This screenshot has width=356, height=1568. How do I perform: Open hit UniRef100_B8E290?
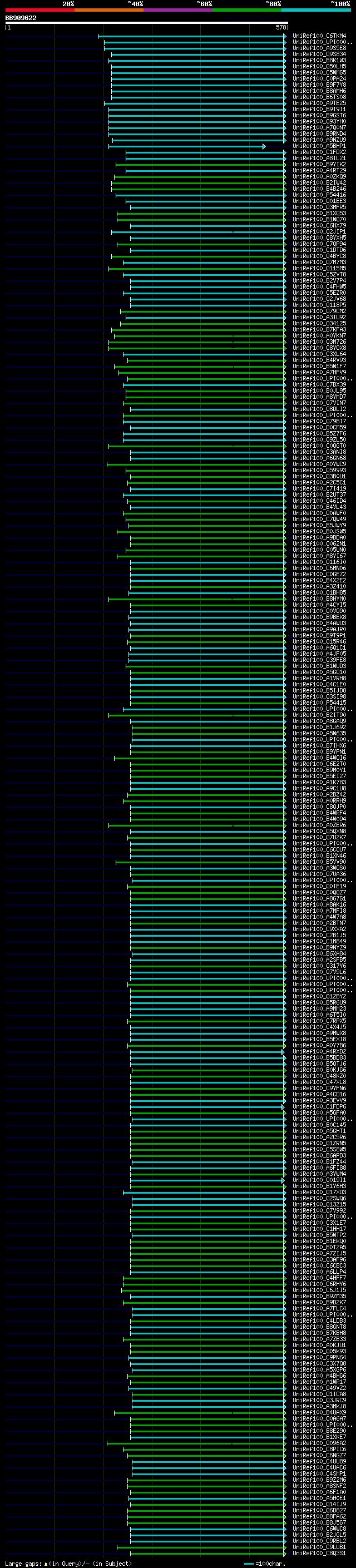319,1431
